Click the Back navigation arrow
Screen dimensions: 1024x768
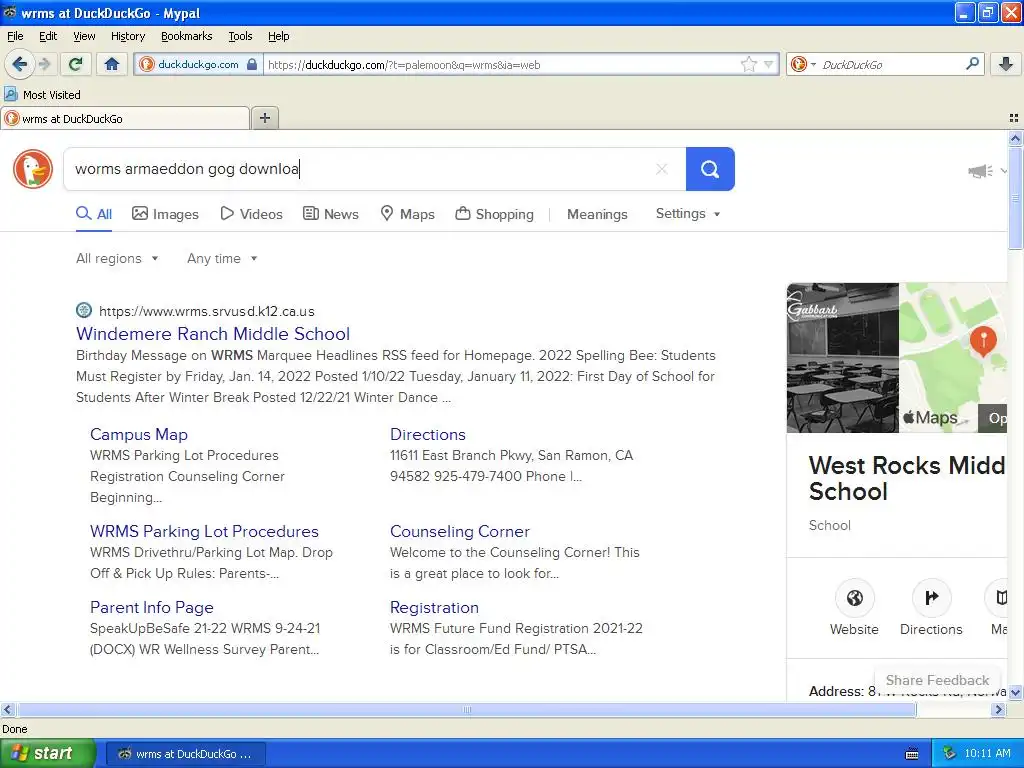[20, 64]
